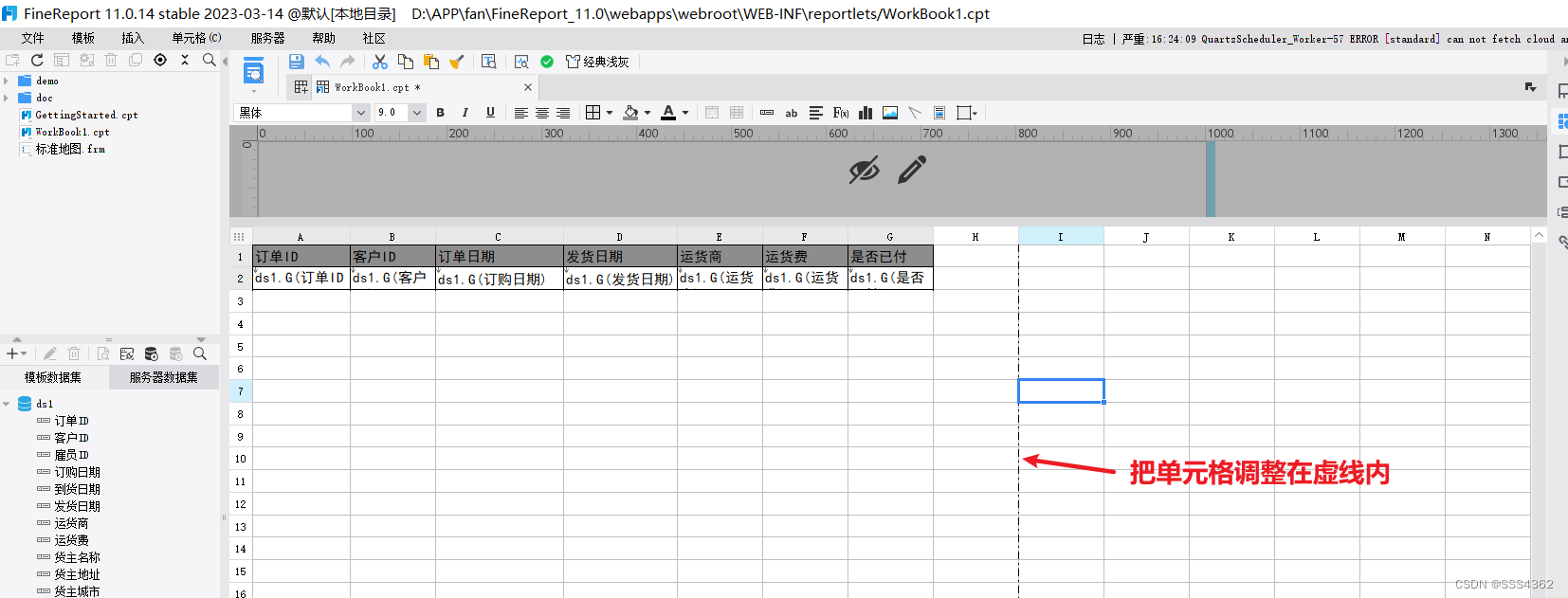Open the 模板 menu

click(83, 38)
